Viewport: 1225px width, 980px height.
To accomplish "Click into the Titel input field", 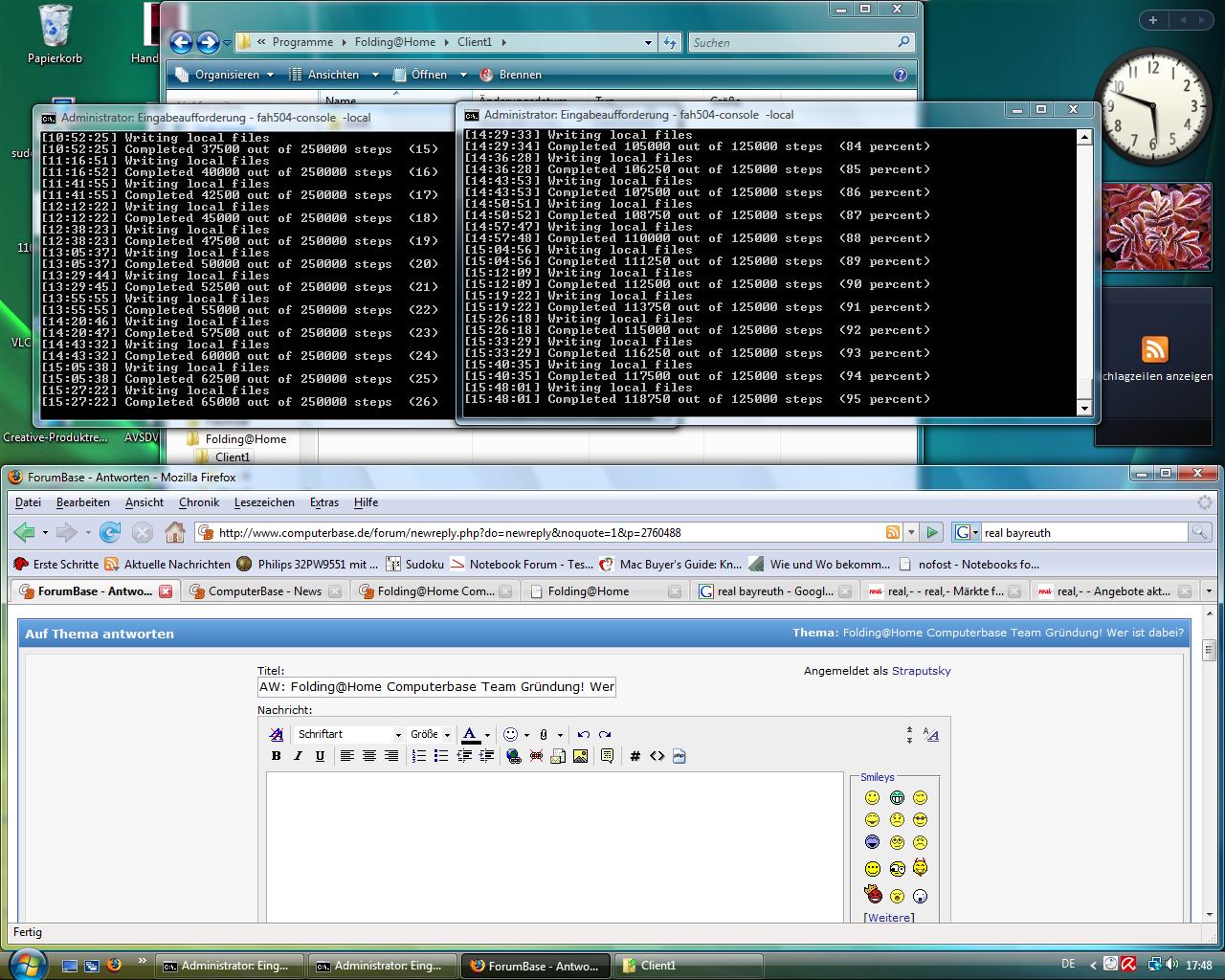I will coord(436,687).
